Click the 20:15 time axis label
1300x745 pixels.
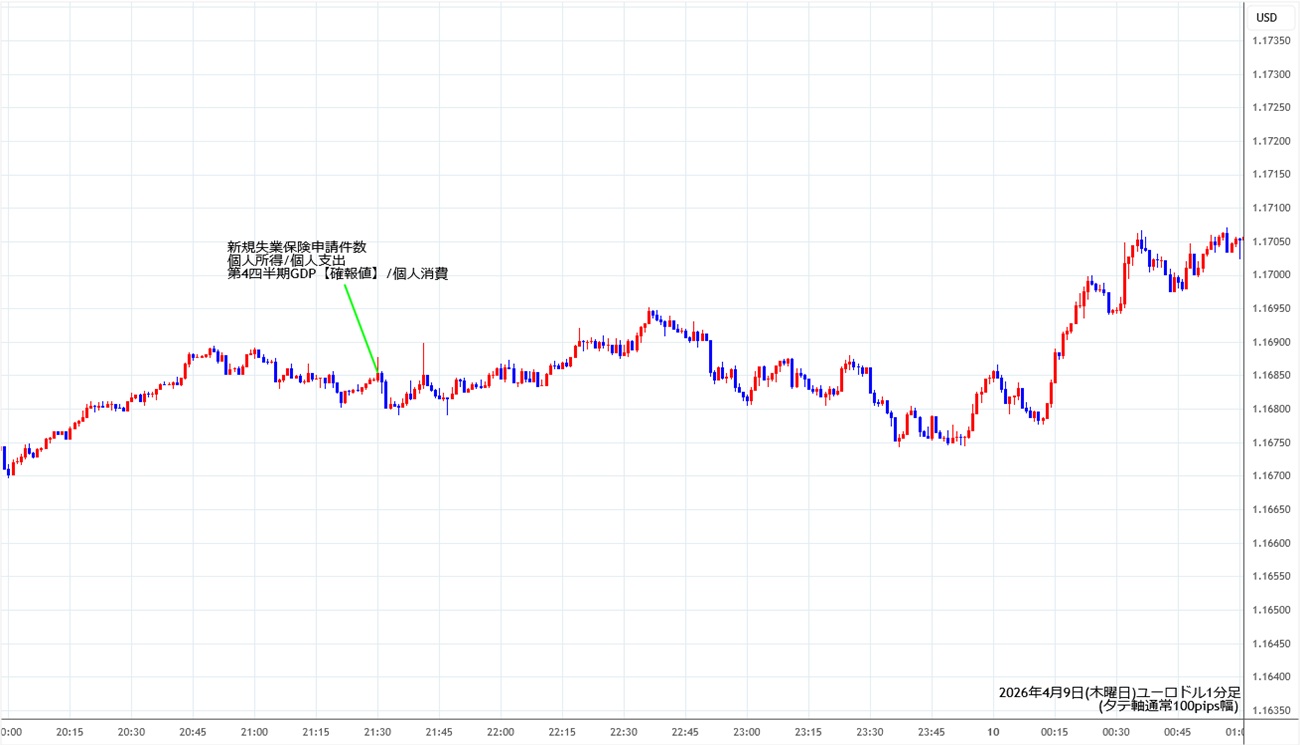(x=69, y=732)
